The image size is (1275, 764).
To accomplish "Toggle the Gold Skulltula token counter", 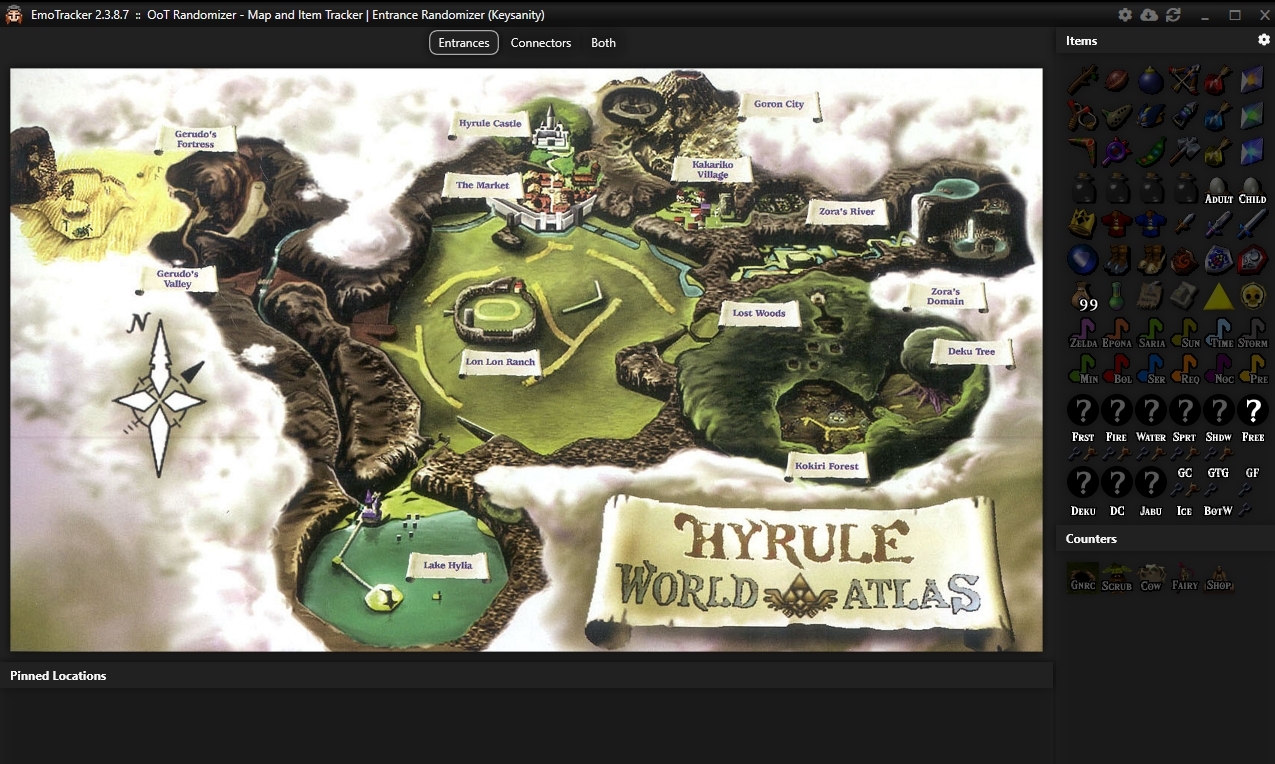I will click(x=1252, y=296).
